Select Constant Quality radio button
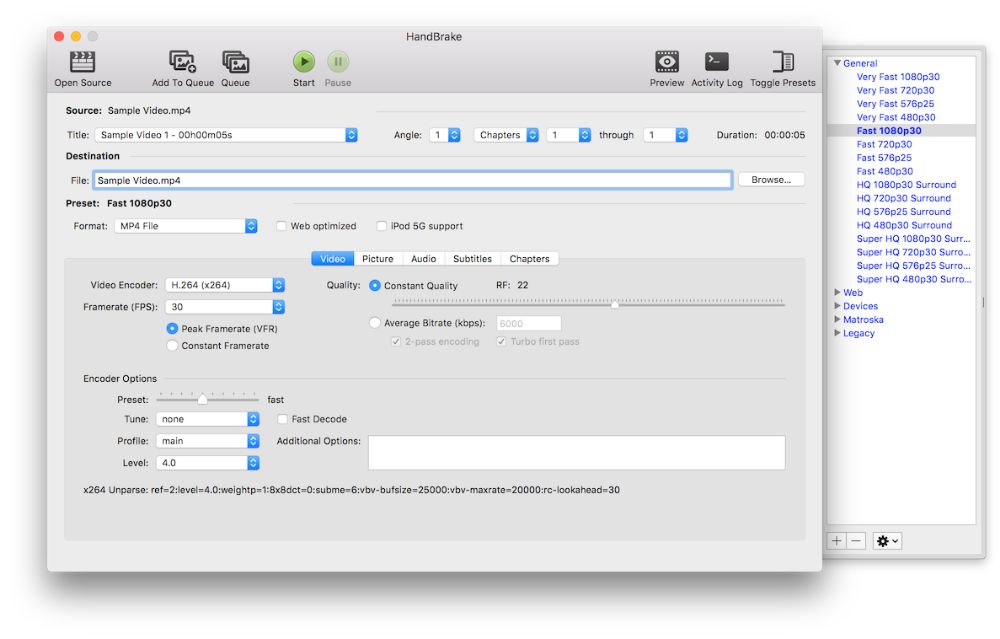This screenshot has height=639, width=1000. coord(375,286)
